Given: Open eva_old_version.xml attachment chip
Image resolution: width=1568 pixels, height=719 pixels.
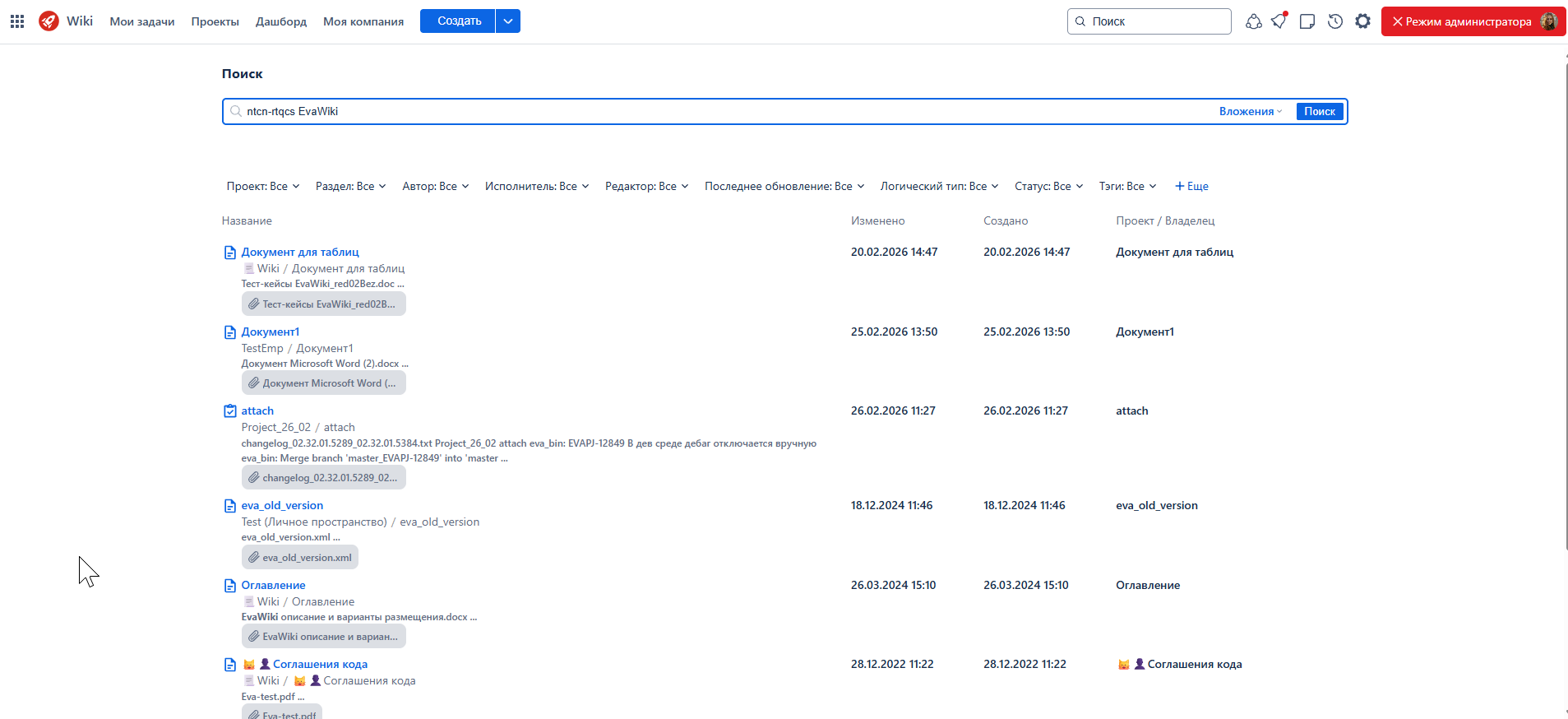Looking at the screenshot, I should 300,558.
